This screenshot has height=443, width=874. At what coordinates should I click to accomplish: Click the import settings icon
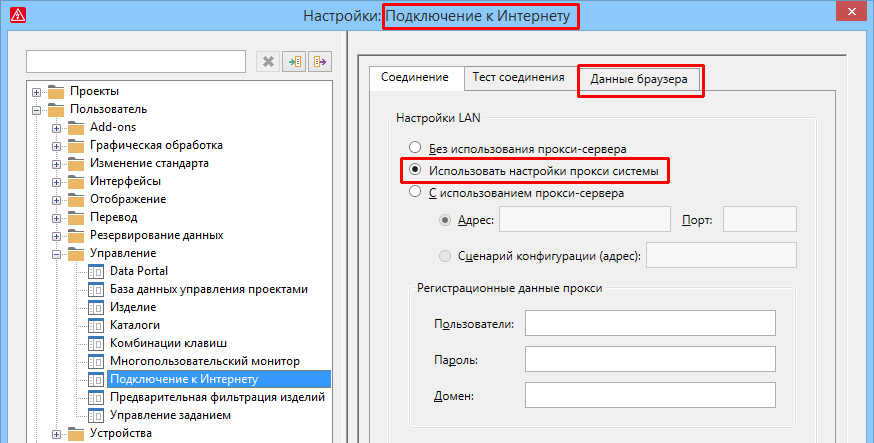pyautogui.click(x=294, y=62)
